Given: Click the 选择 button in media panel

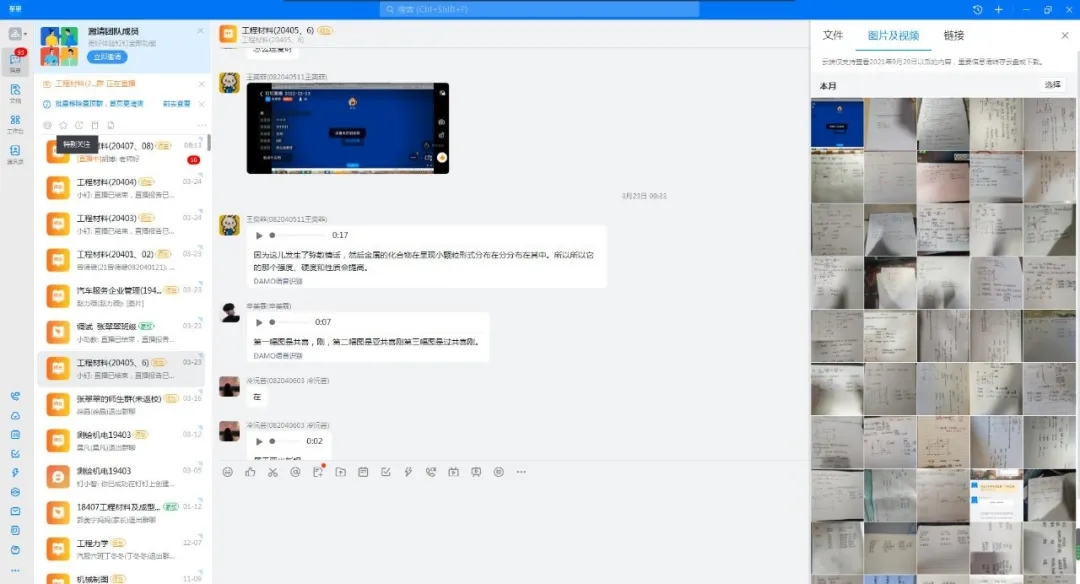Looking at the screenshot, I should point(1052,85).
